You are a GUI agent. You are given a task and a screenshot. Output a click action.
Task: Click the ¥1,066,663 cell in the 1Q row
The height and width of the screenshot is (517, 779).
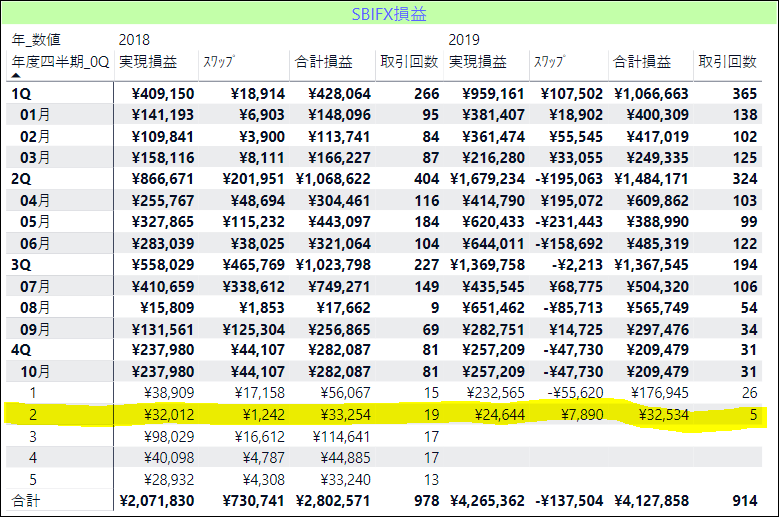pyautogui.click(x=651, y=94)
